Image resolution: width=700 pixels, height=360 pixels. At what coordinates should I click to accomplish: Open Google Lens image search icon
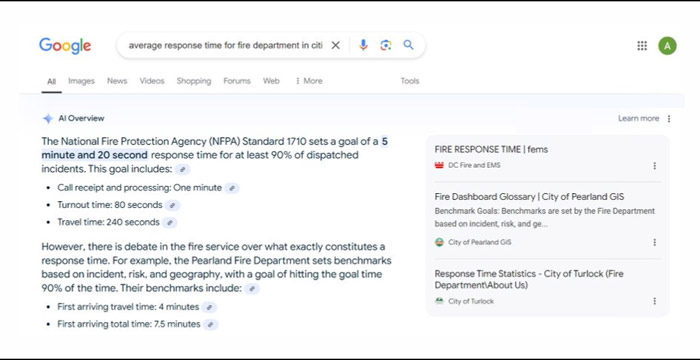[x=386, y=45]
